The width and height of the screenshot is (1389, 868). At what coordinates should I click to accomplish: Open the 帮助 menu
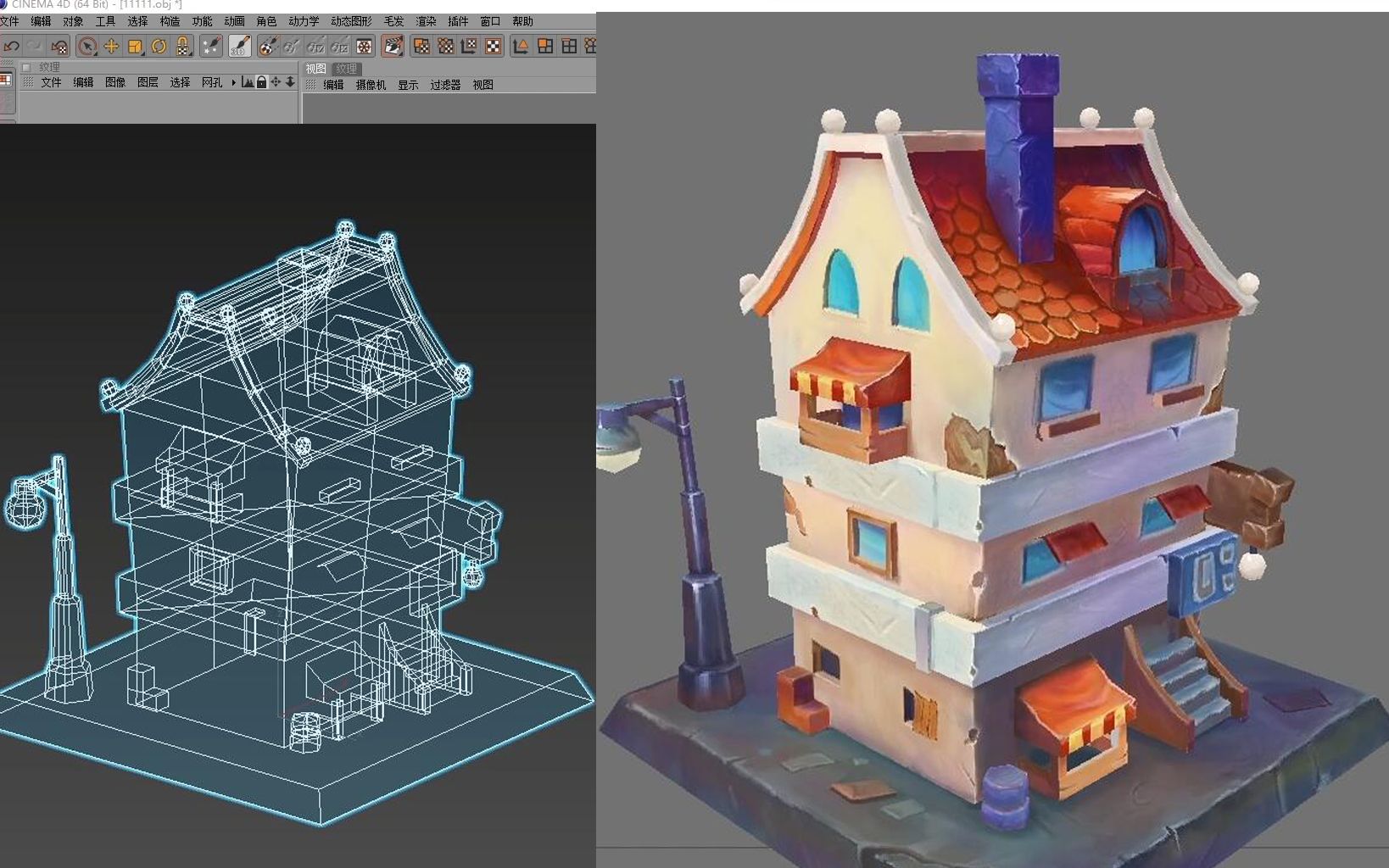[522, 21]
